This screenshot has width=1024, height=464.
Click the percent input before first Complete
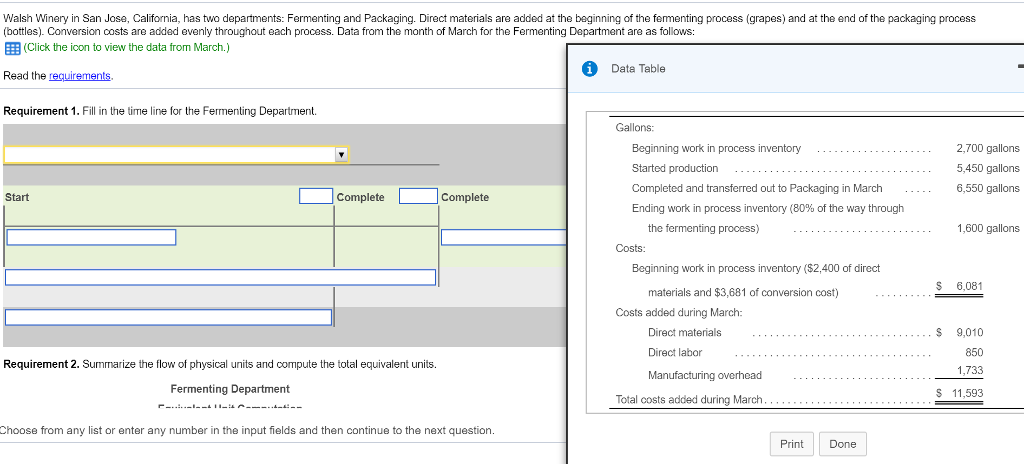coord(316,196)
